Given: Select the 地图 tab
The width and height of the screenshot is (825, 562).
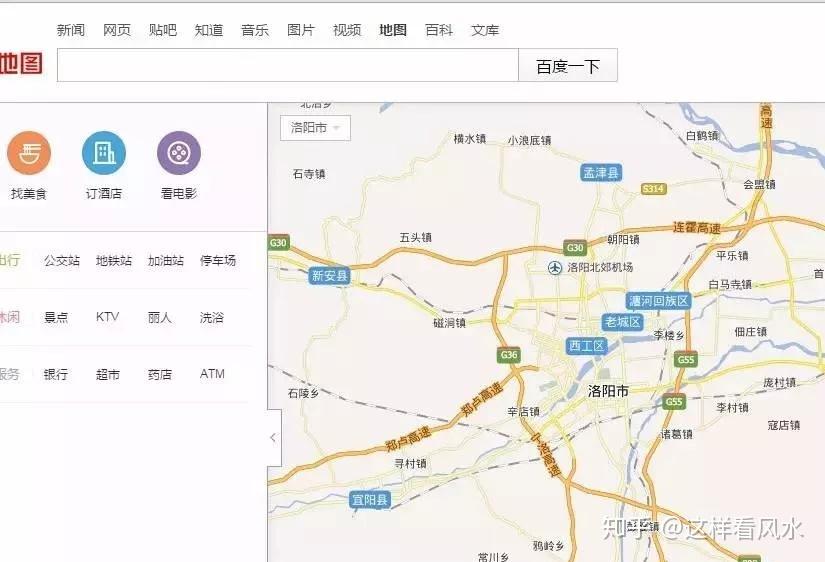Looking at the screenshot, I should pos(393,30).
